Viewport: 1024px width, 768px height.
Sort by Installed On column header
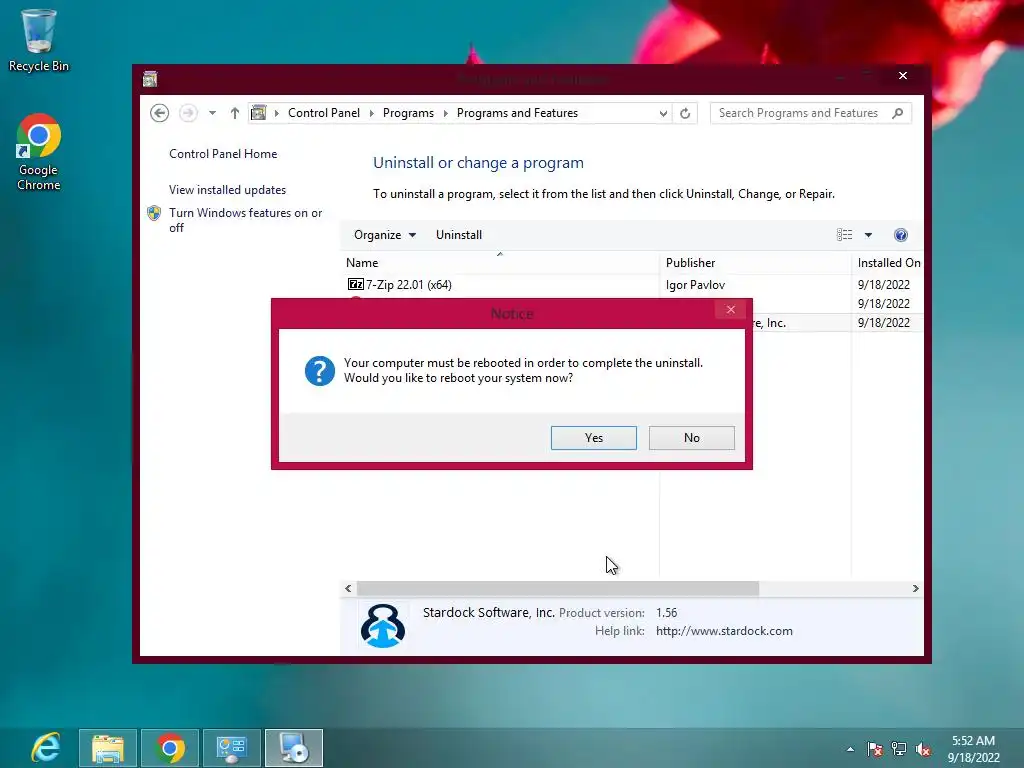coord(888,263)
